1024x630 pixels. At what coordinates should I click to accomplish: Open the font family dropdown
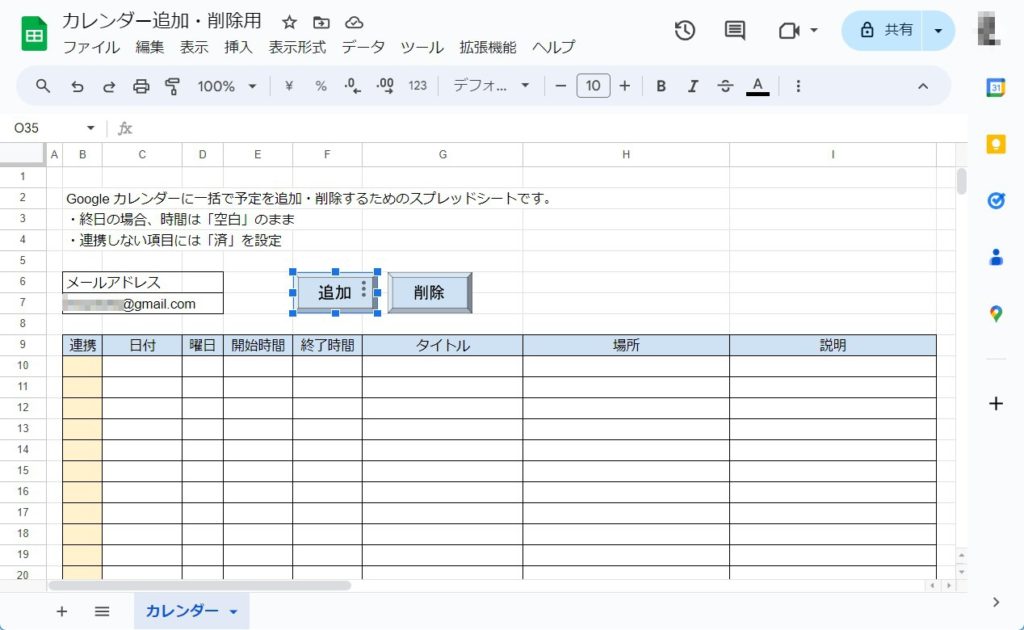(491, 86)
